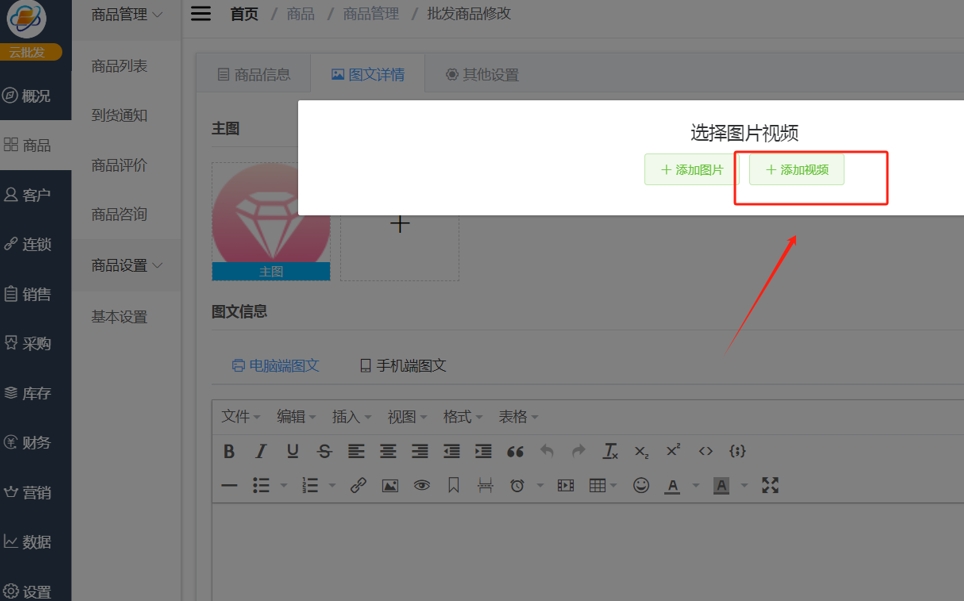Select the Bold icon in the editor toolbar
Image resolution: width=964 pixels, height=601 pixels.
(x=229, y=451)
